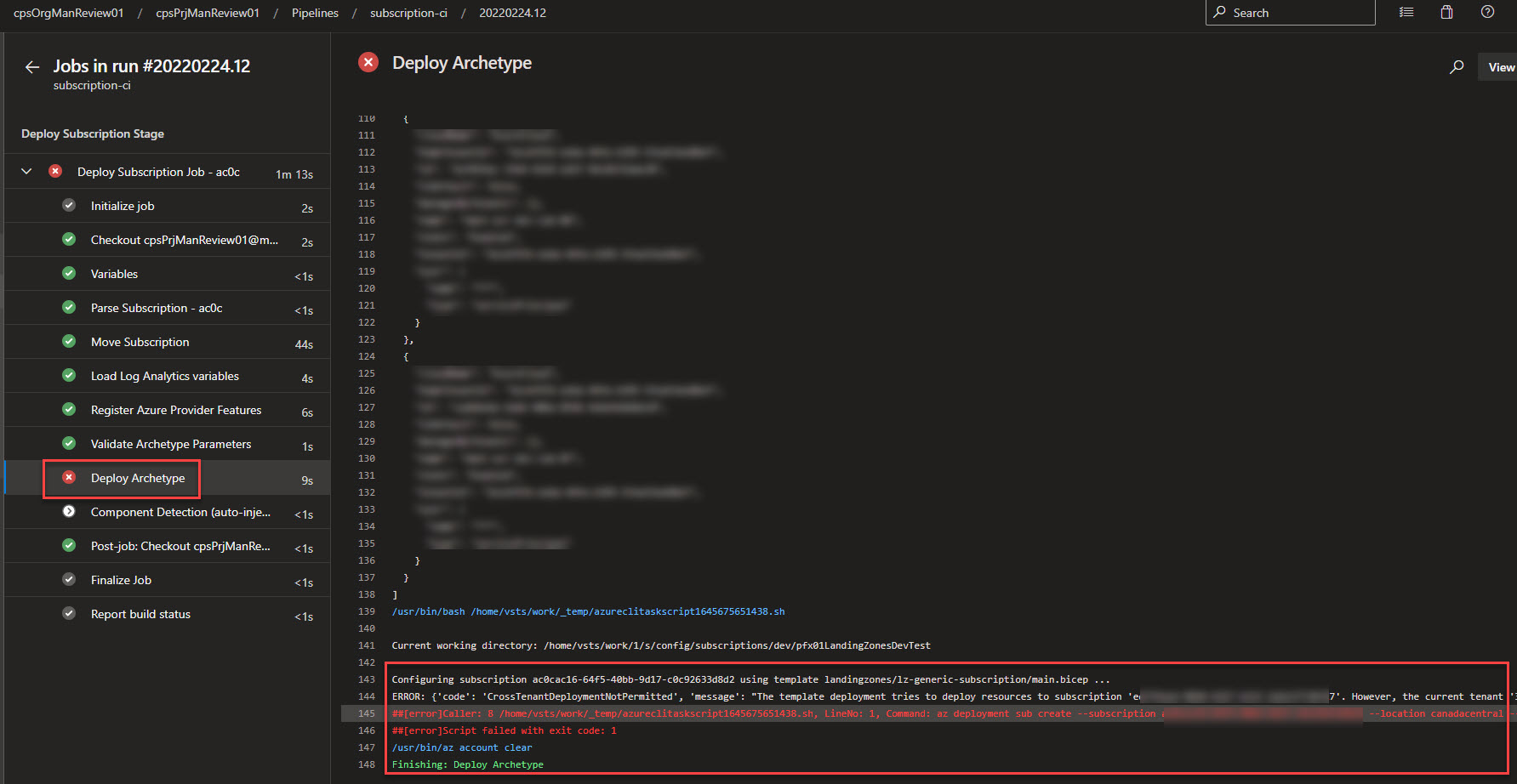Open the subscription-ci breadcrumb
This screenshot has height=784, width=1517.
point(408,13)
